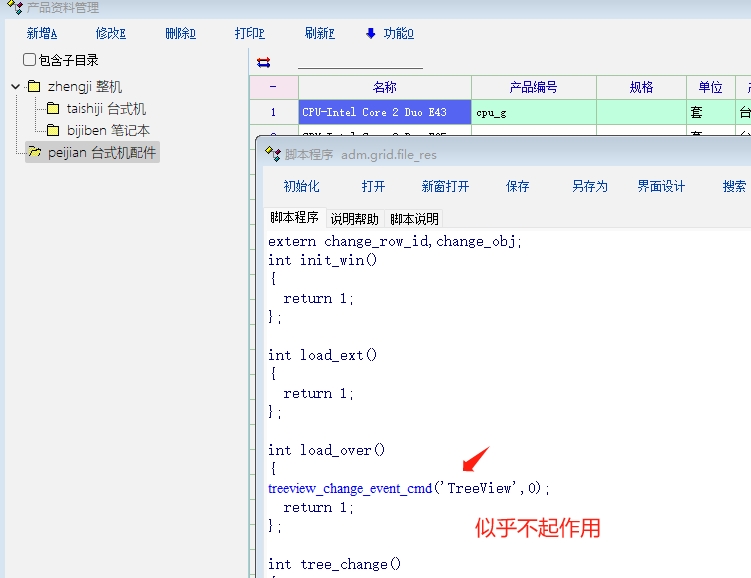
Task: Click the zhengji 整机 folder icon
Action: coord(34,87)
